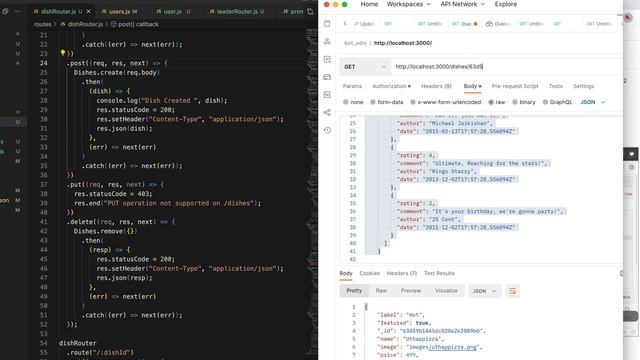Expand the Workspaces menu
The width and height of the screenshot is (640, 360).
[x=408, y=4]
